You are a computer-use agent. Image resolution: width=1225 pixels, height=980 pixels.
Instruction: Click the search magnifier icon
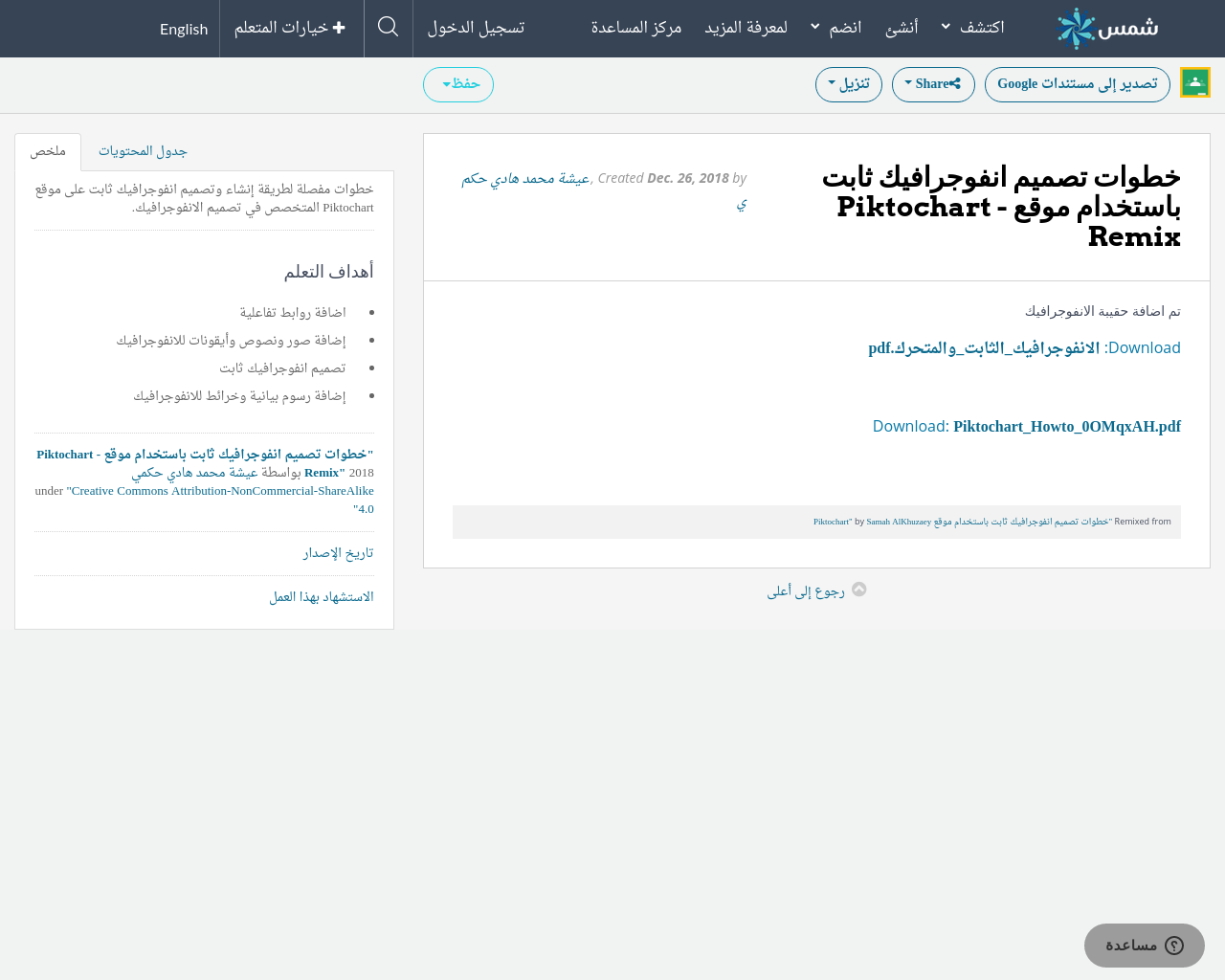[x=388, y=28]
